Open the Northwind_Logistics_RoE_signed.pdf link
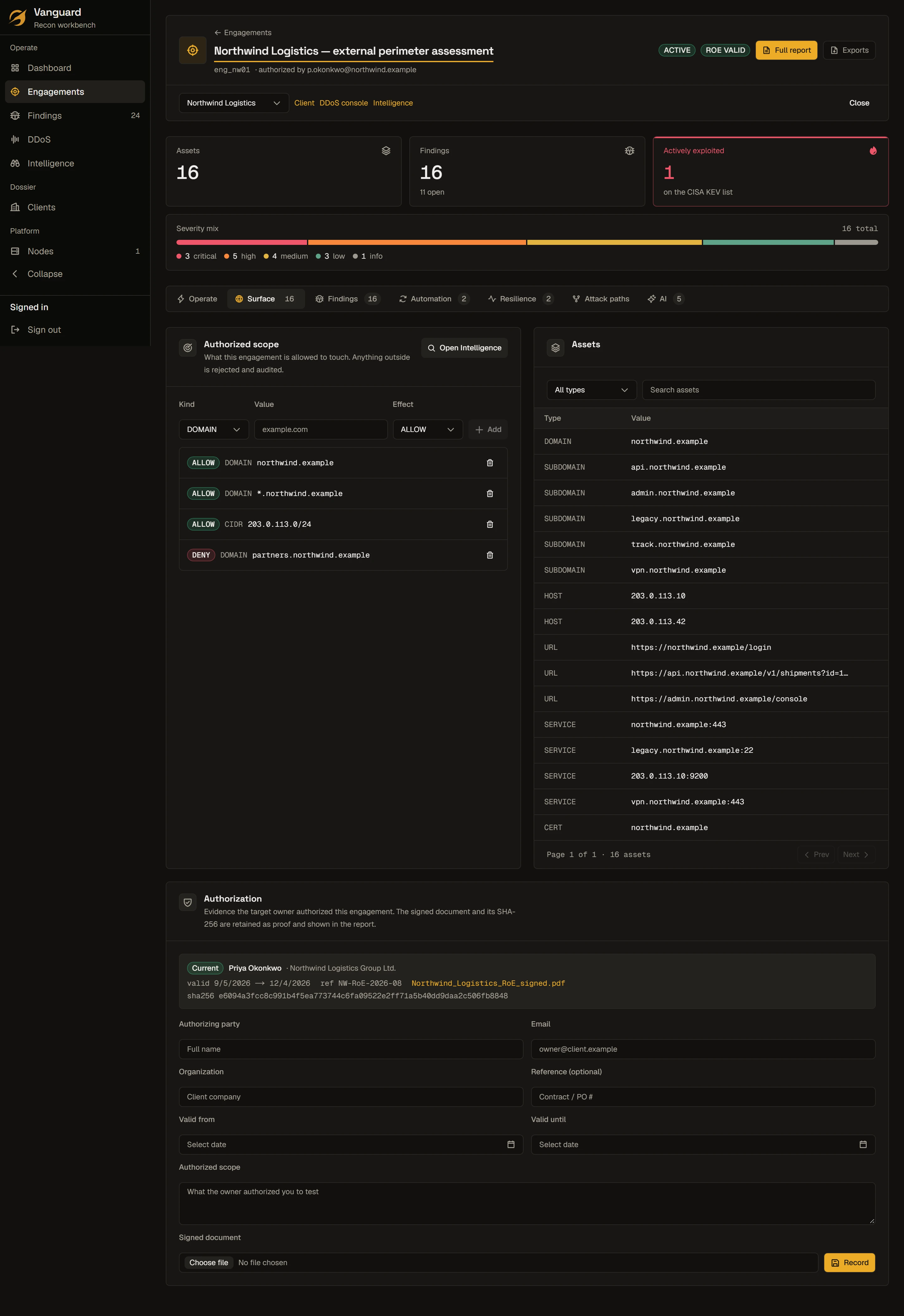The width and height of the screenshot is (904, 1316). (x=488, y=984)
